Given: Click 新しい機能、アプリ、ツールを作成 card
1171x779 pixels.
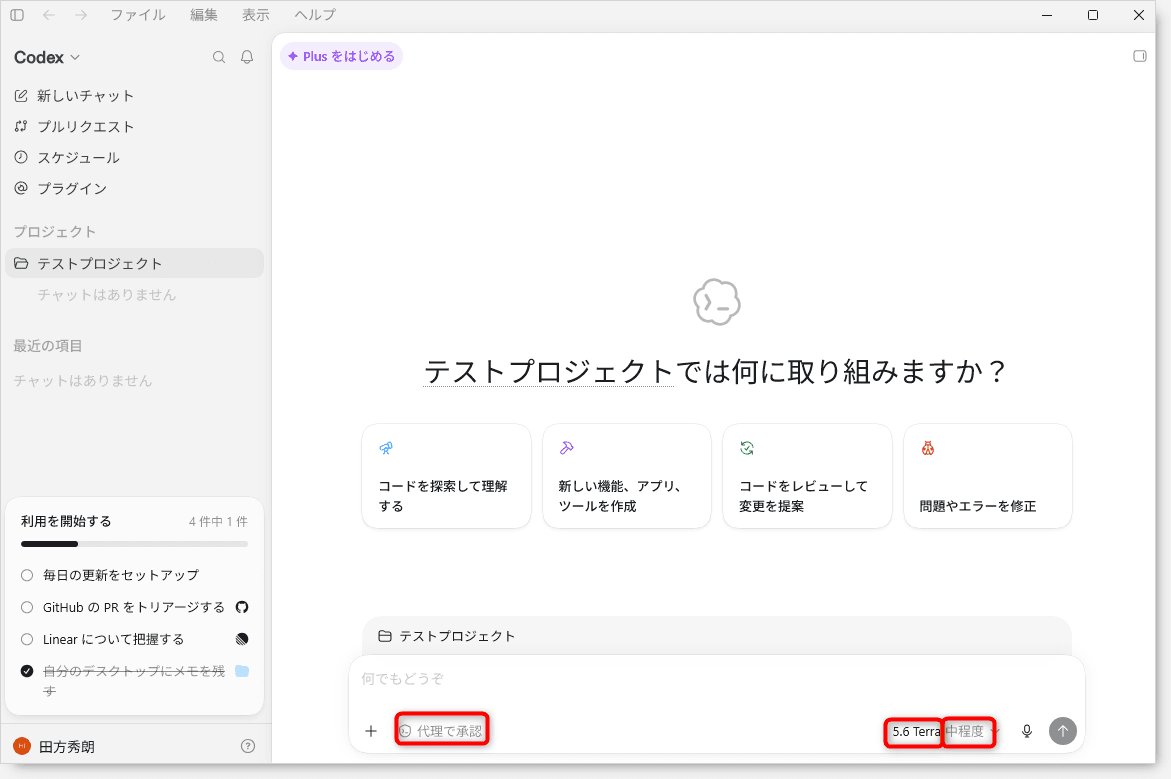Looking at the screenshot, I should (x=627, y=476).
